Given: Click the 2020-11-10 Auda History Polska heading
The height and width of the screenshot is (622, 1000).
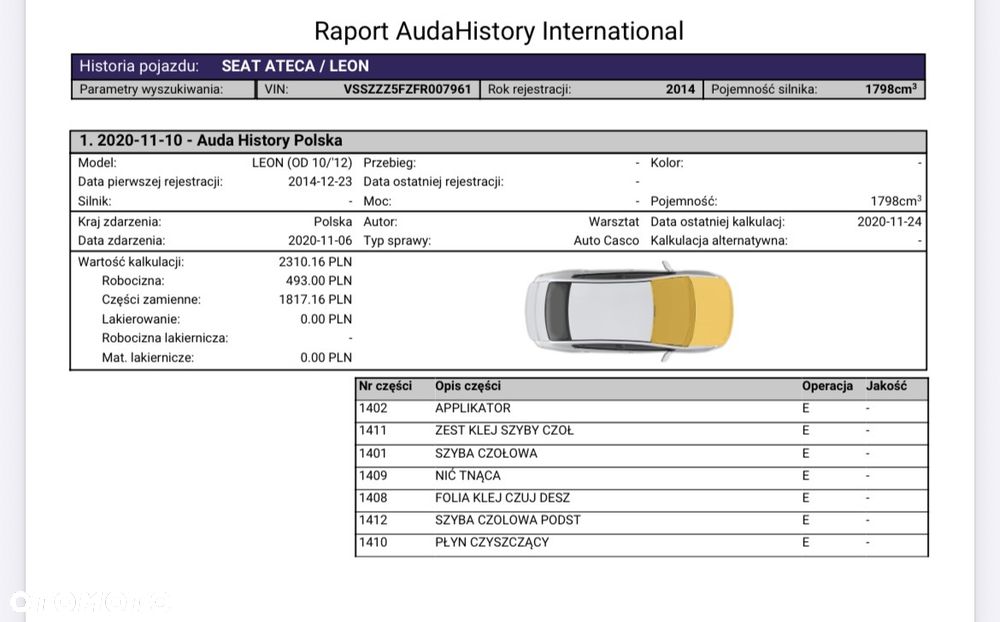Looking at the screenshot, I should coord(210,140).
